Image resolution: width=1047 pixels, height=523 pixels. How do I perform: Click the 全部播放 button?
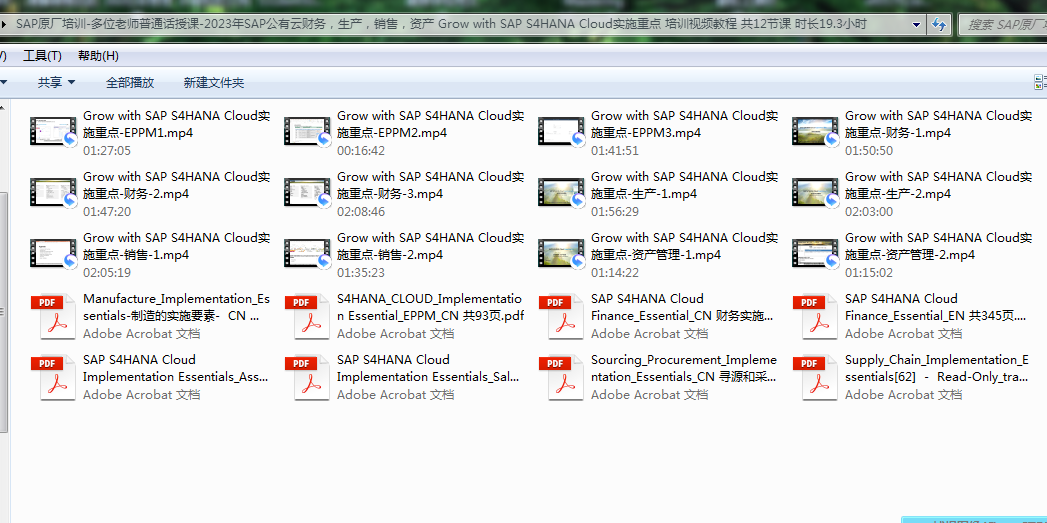coord(130,83)
